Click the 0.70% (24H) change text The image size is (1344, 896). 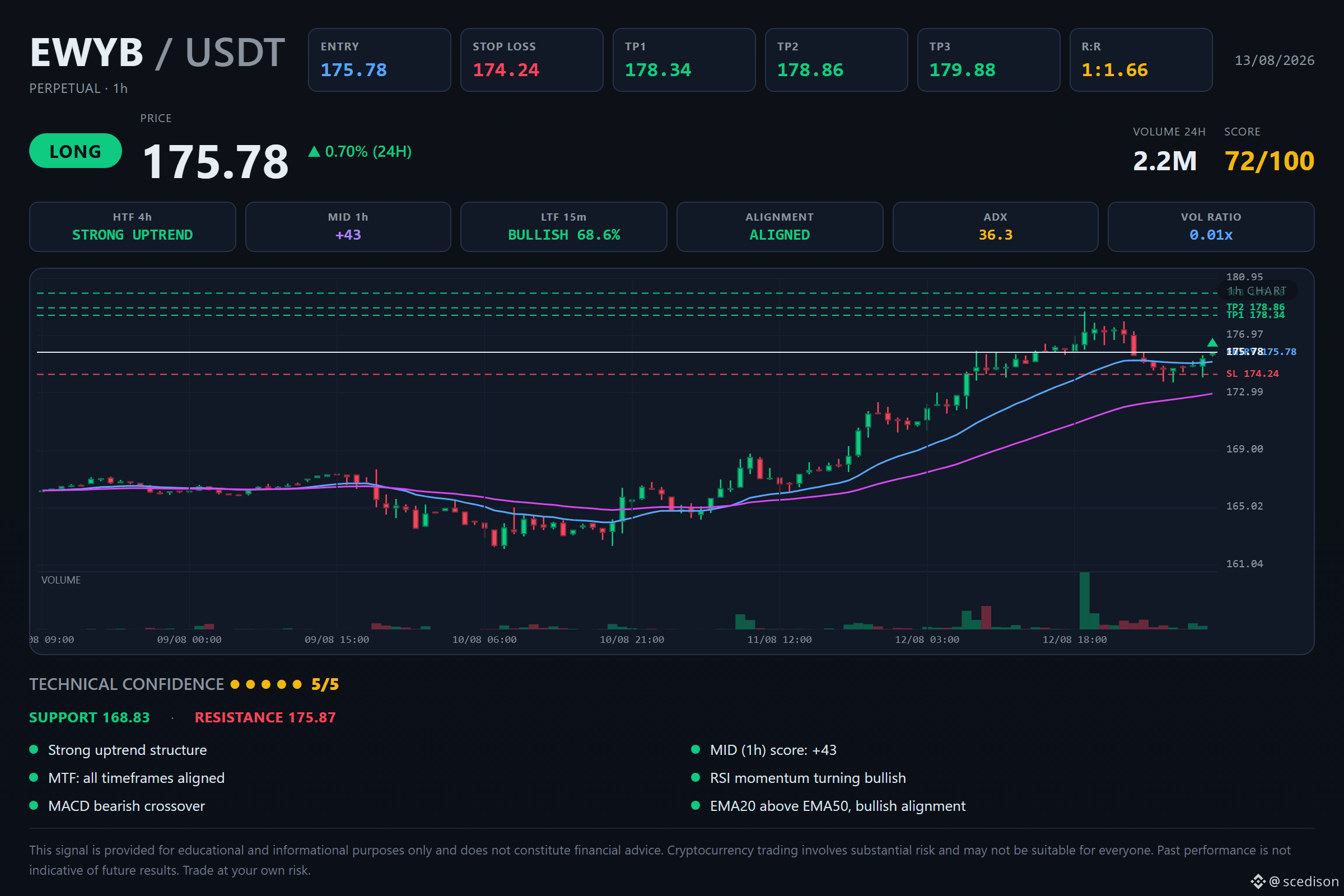pyautogui.click(x=368, y=151)
